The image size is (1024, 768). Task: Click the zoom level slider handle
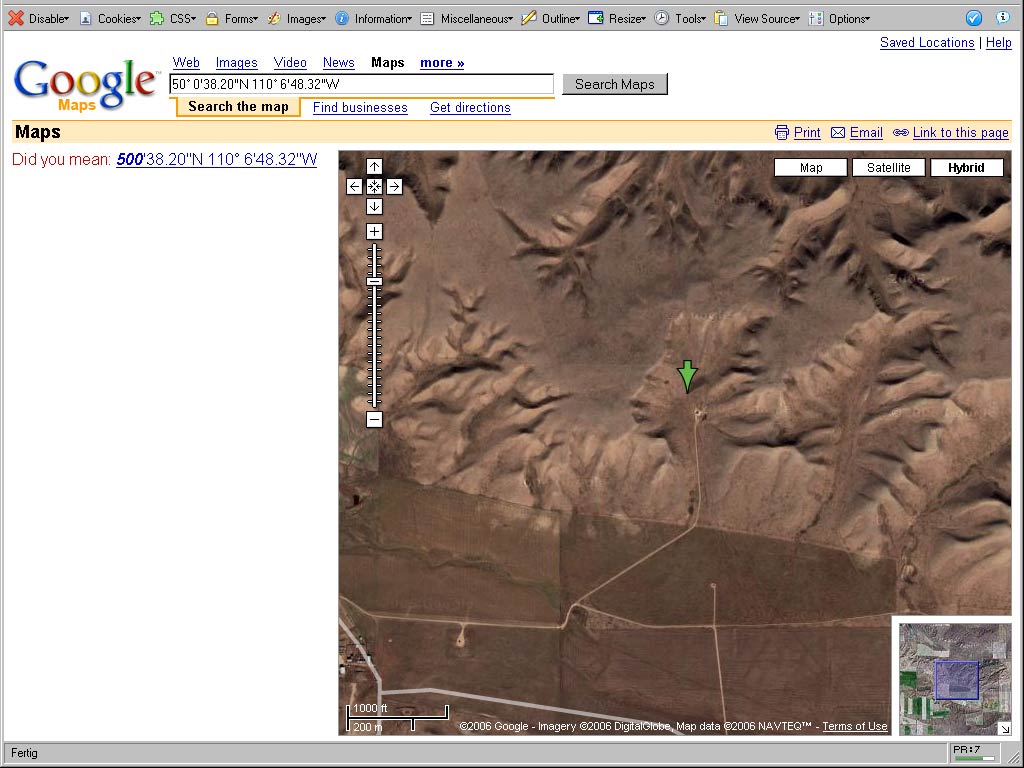click(374, 282)
